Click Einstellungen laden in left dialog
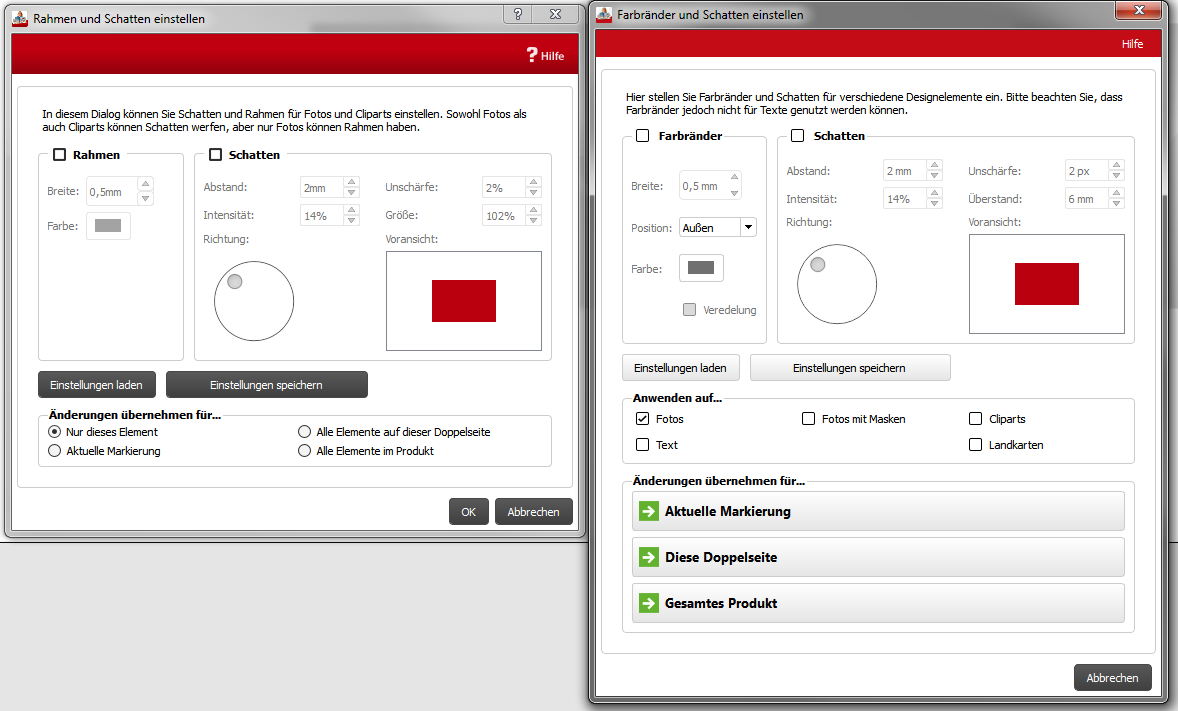The height and width of the screenshot is (711, 1178). [x=96, y=385]
